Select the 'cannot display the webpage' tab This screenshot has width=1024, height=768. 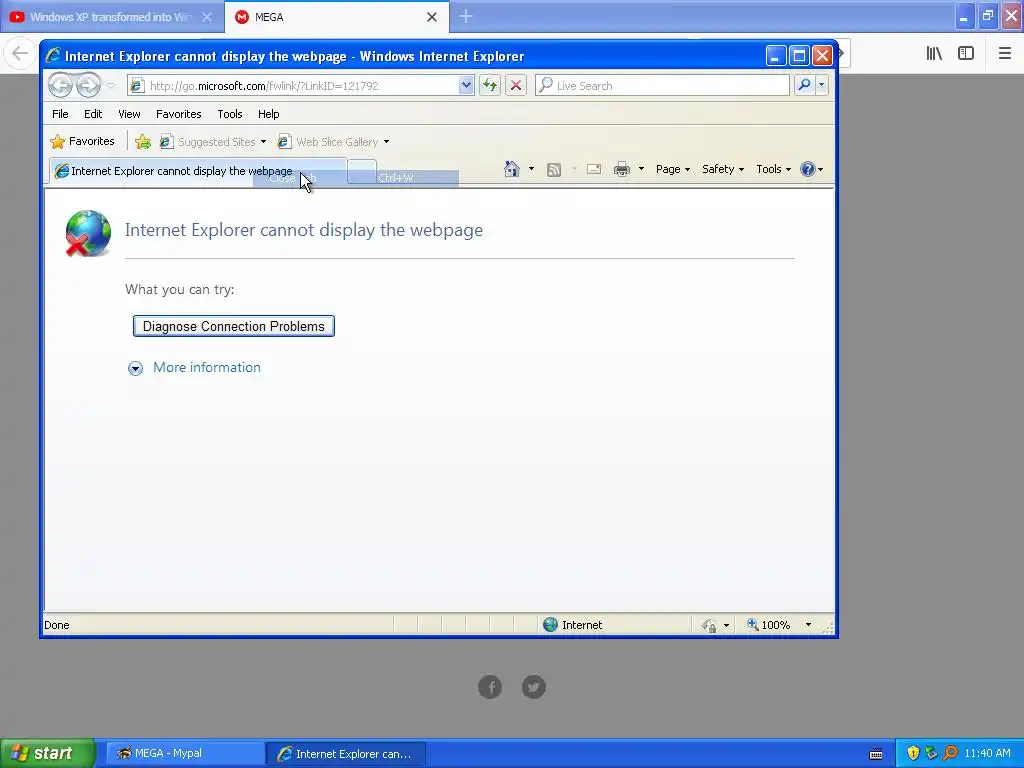pos(197,171)
